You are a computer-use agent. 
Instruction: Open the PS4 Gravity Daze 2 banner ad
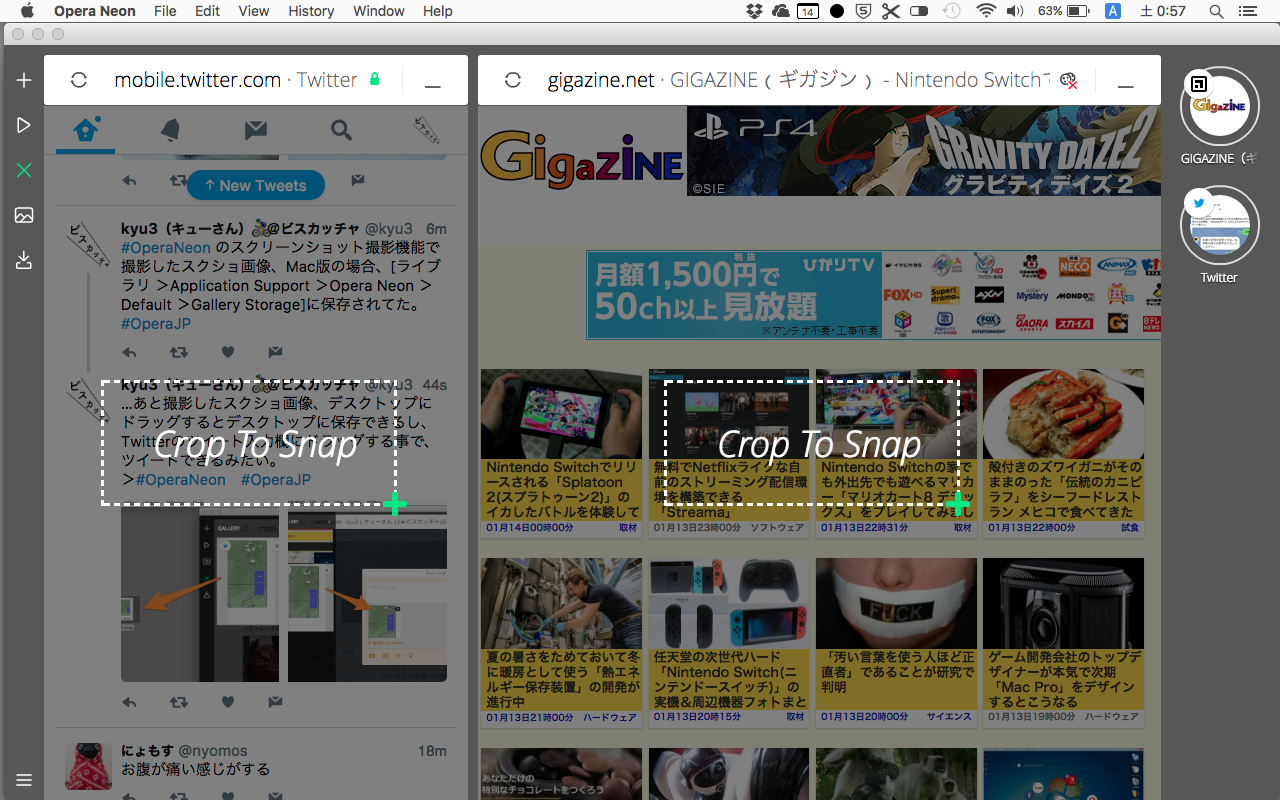click(924, 151)
